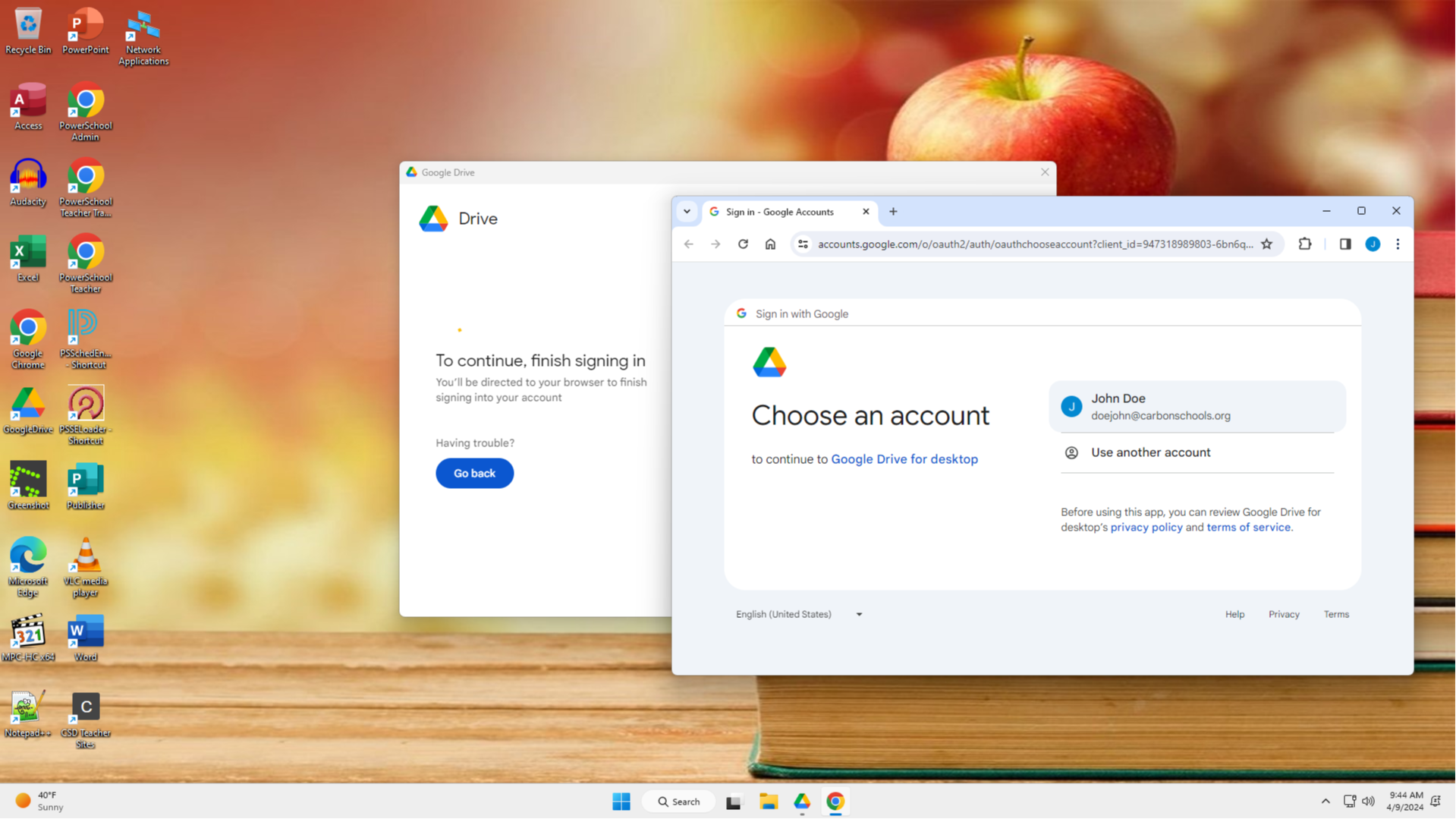The width and height of the screenshot is (1456, 819).
Task: View site information icon in address bar
Action: (803, 244)
